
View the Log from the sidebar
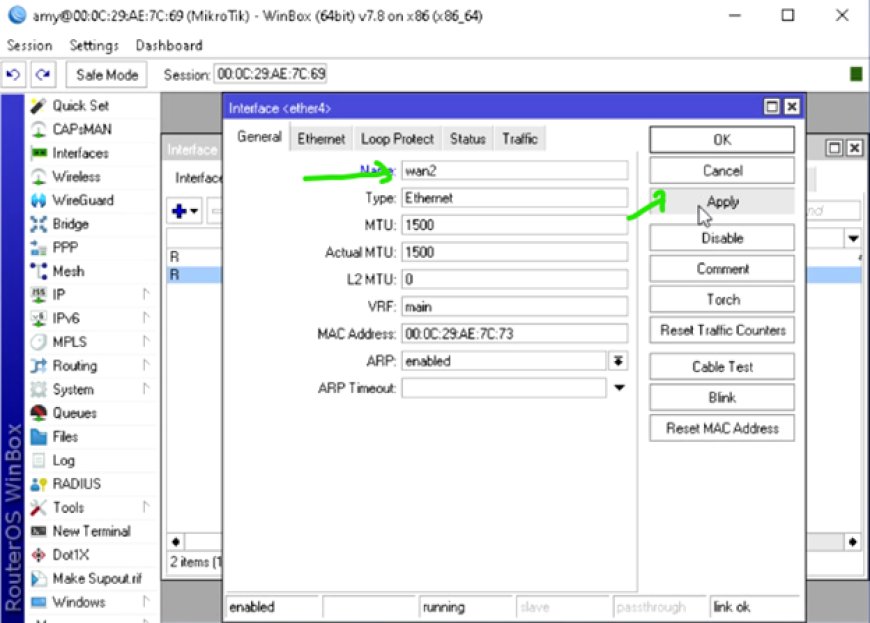click(x=63, y=460)
